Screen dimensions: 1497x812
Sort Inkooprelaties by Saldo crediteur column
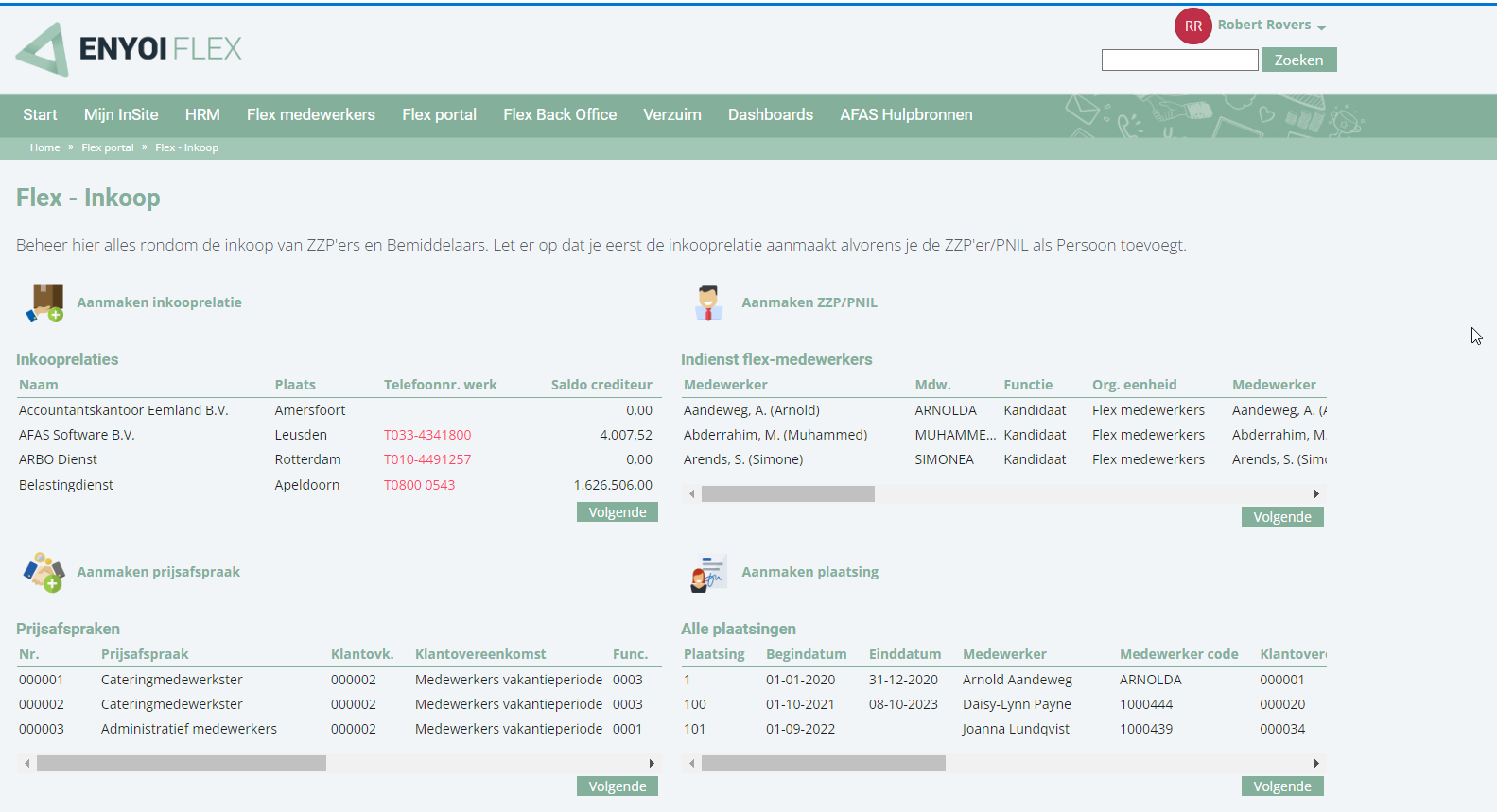click(x=601, y=385)
